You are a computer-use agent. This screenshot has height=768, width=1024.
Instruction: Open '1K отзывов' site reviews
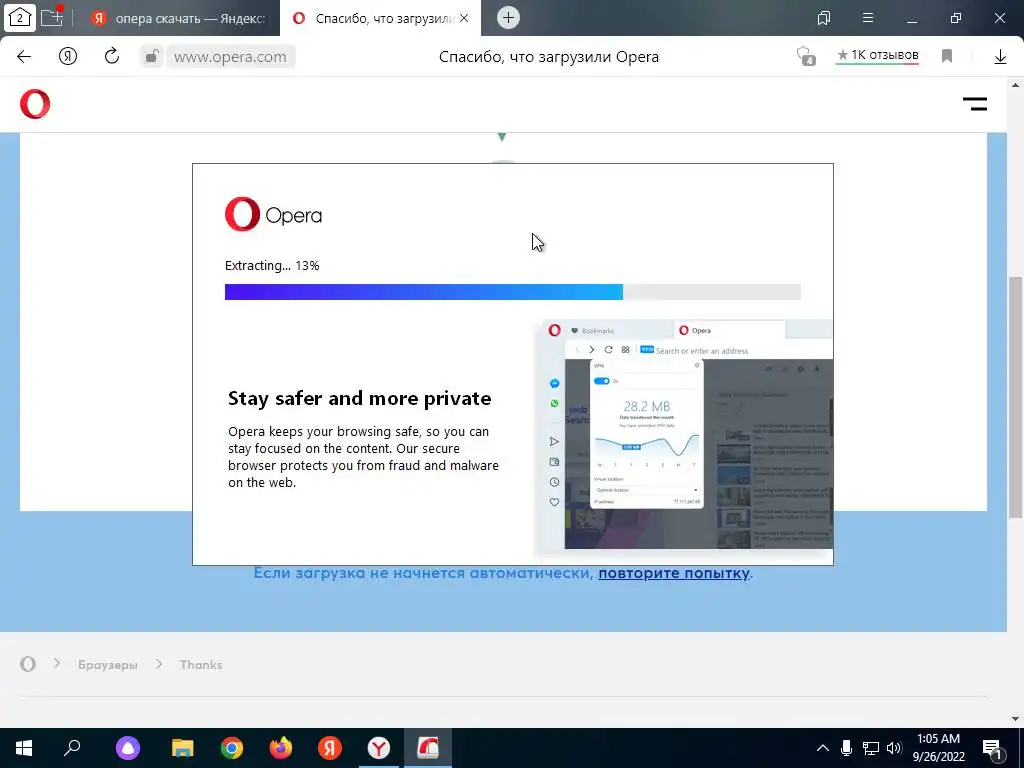click(x=878, y=56)
